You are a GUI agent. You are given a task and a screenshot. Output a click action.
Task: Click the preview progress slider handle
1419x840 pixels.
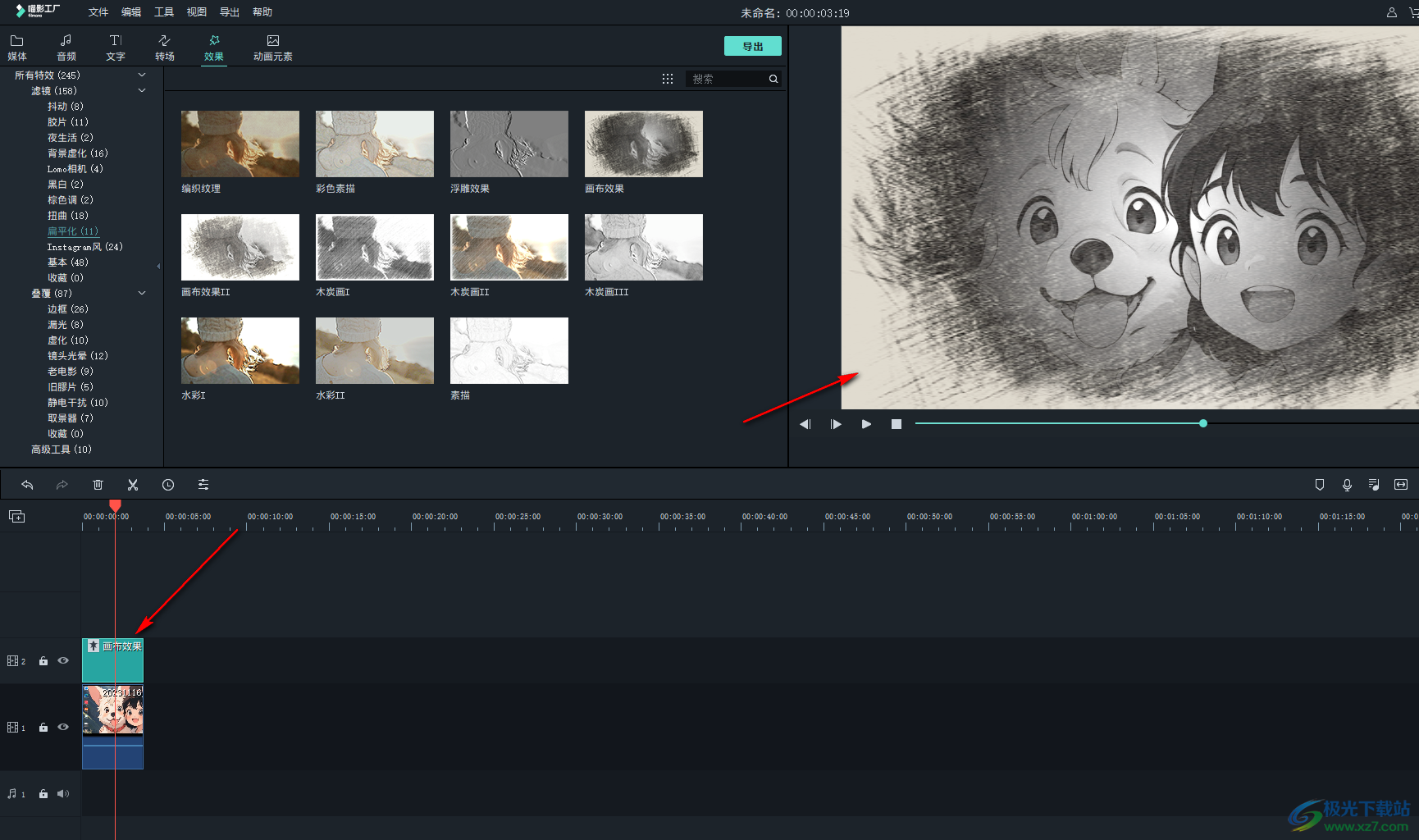(1203, 423)
